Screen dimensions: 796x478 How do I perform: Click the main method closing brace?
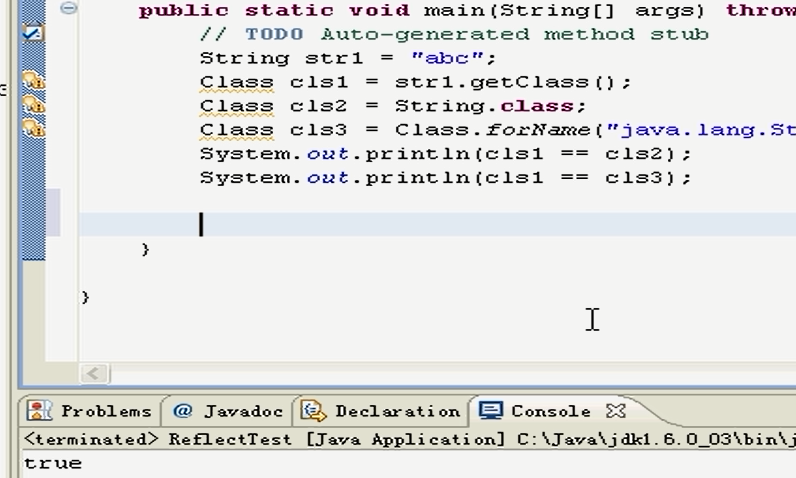click(145, 249)
